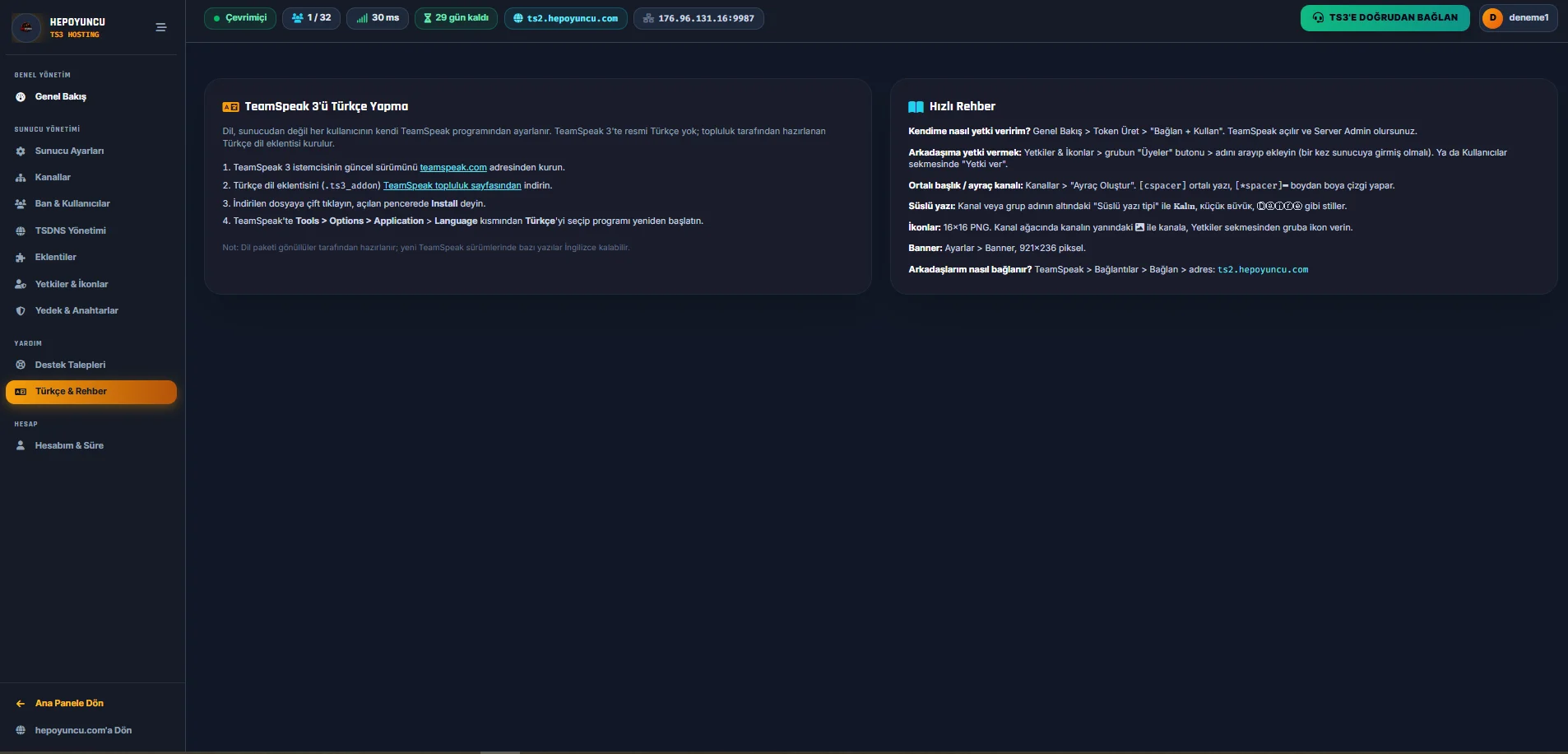
Task: Click the orange D avatar circle
Action: click(1493, 17)
